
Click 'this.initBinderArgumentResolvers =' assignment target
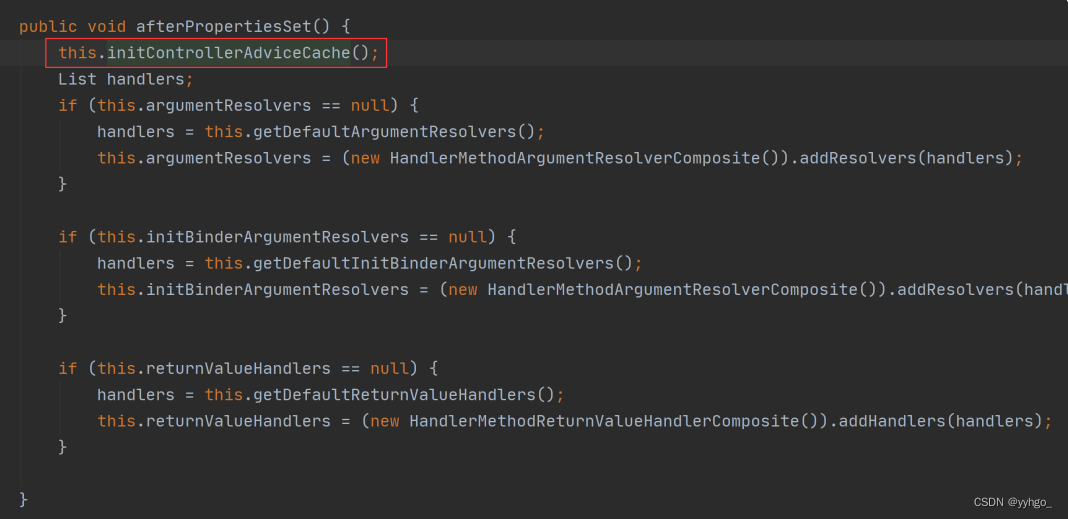[x=262, y=289]
